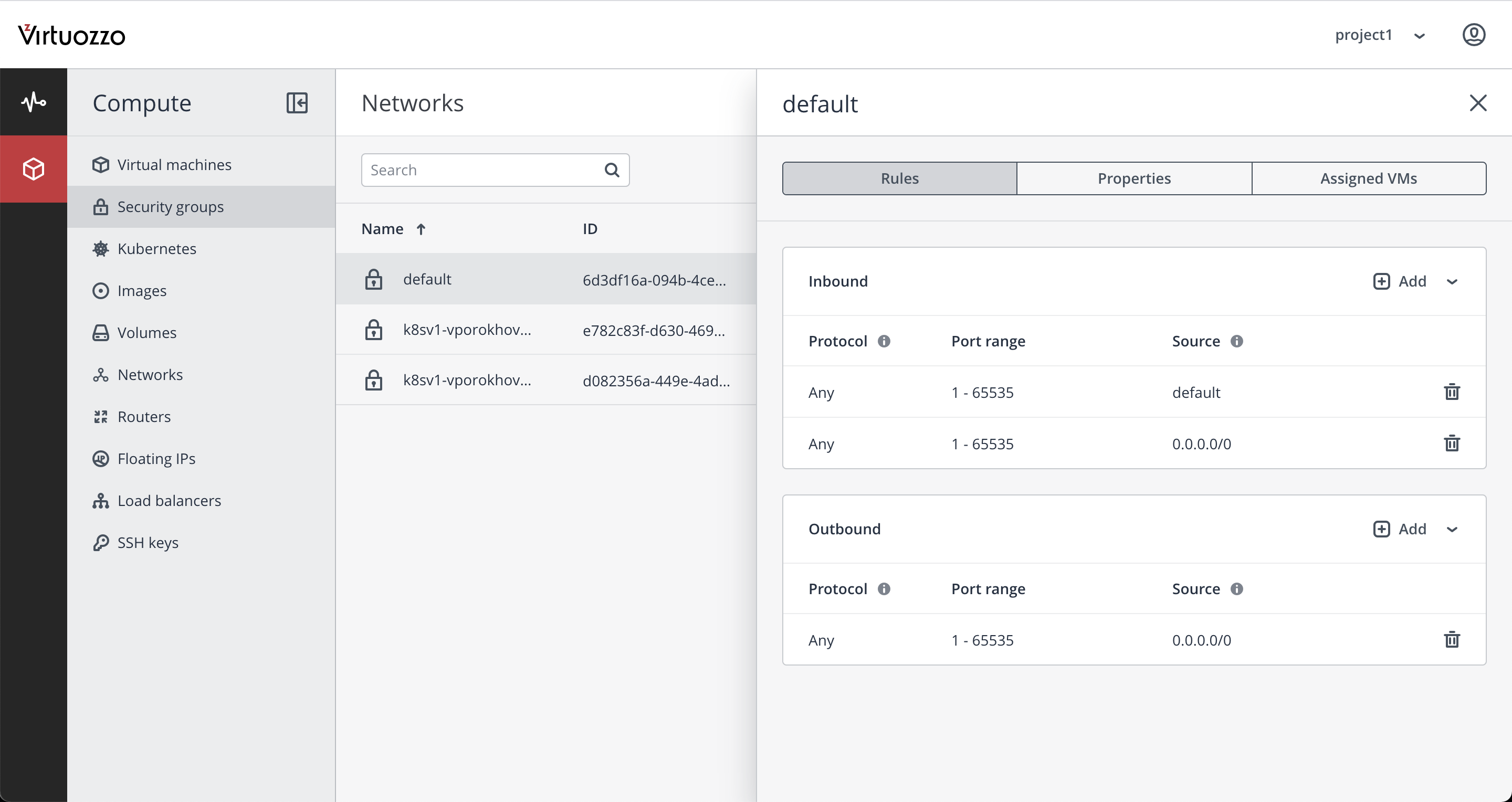1512x802 pixels.
Task: Delete the outbound 0.0.0.0/0 rule
Action: point(1452,639)
